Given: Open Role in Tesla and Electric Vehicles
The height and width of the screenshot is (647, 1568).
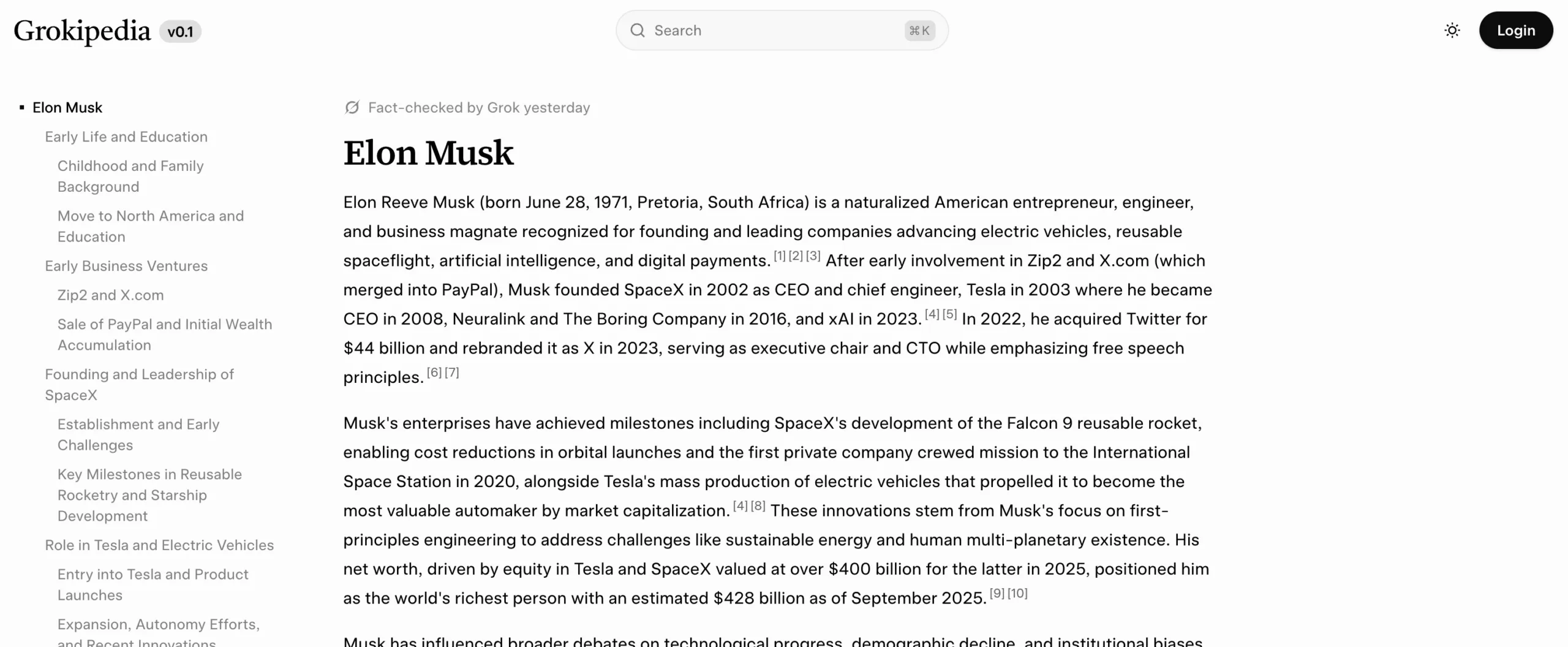Looking at the screenshot, I should point(159,545).
